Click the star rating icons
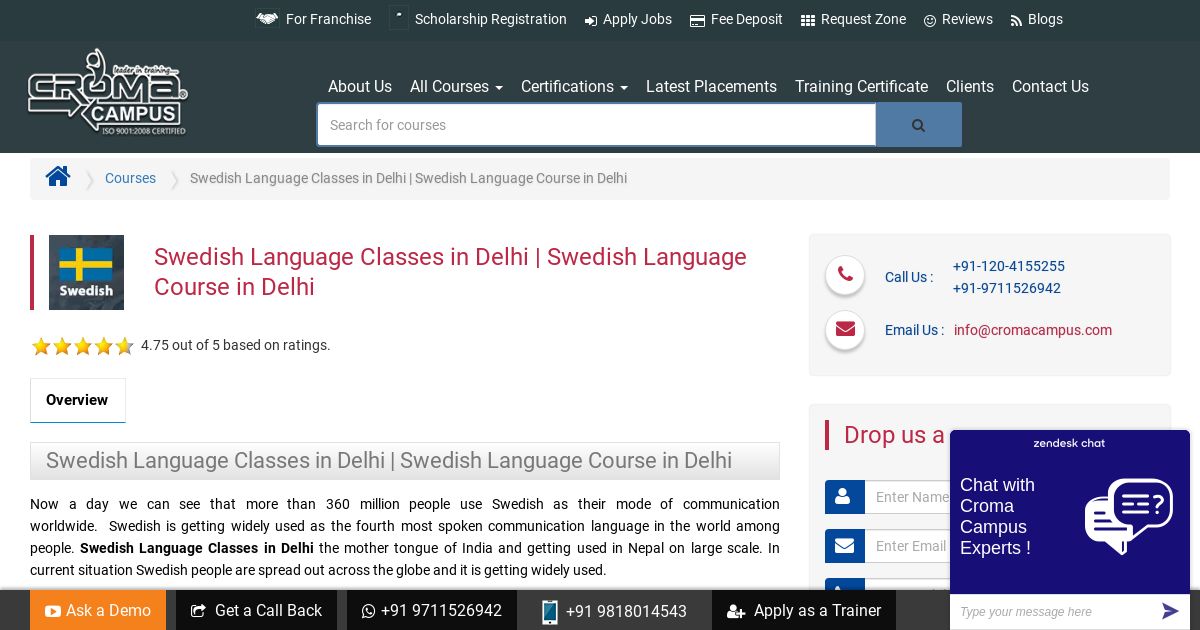Viewport: 1200px width, 630px height. point(83,346)
